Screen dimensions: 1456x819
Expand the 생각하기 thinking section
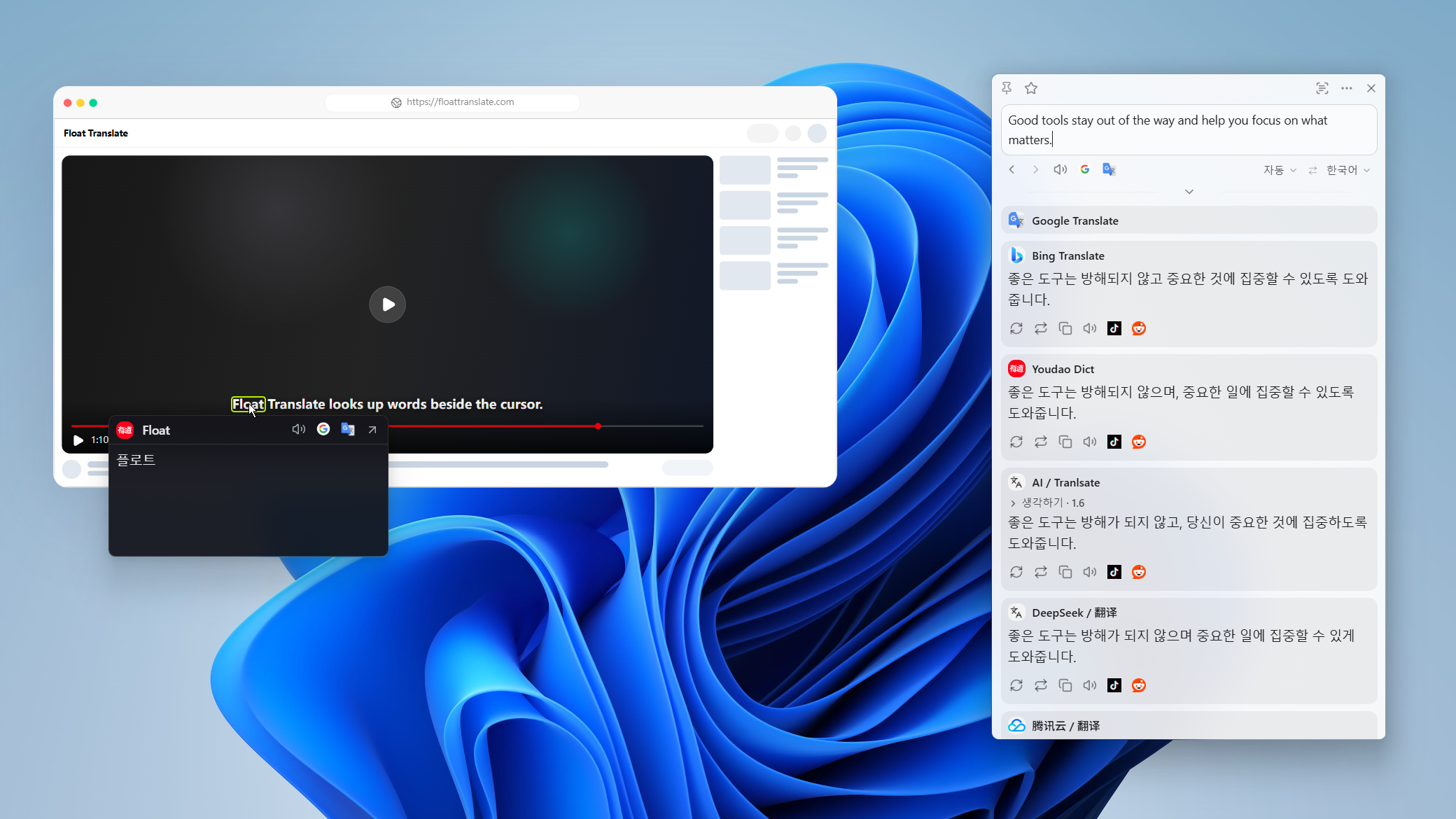1047,503
